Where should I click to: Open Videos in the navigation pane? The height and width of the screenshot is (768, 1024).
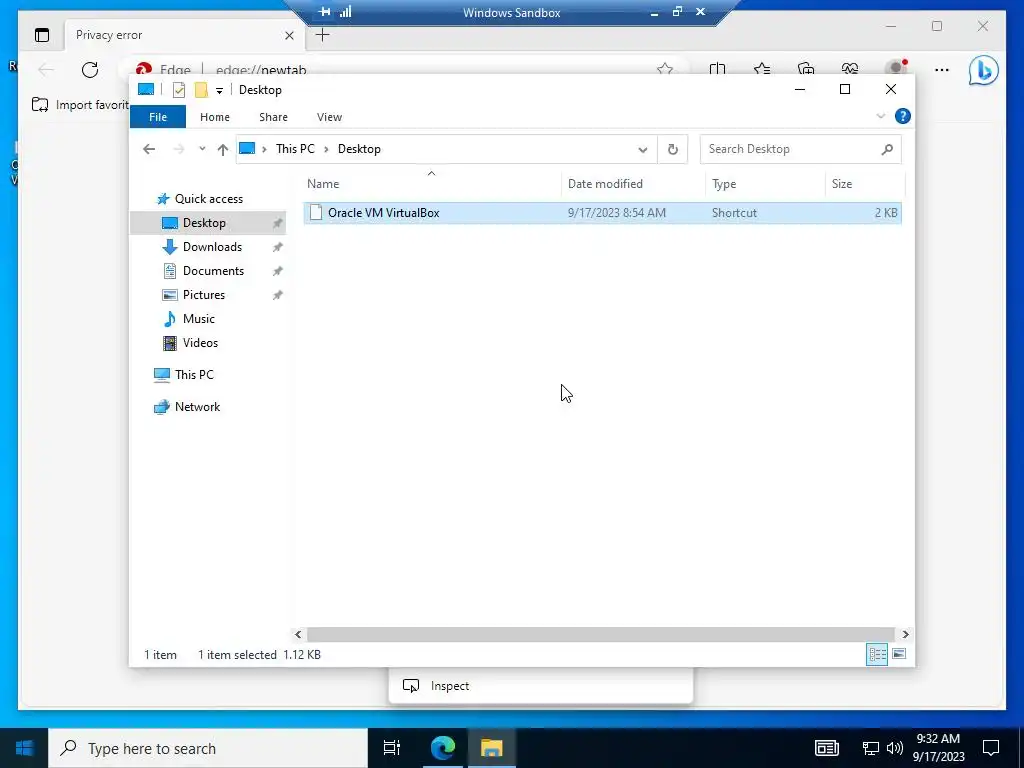point(200,343)
